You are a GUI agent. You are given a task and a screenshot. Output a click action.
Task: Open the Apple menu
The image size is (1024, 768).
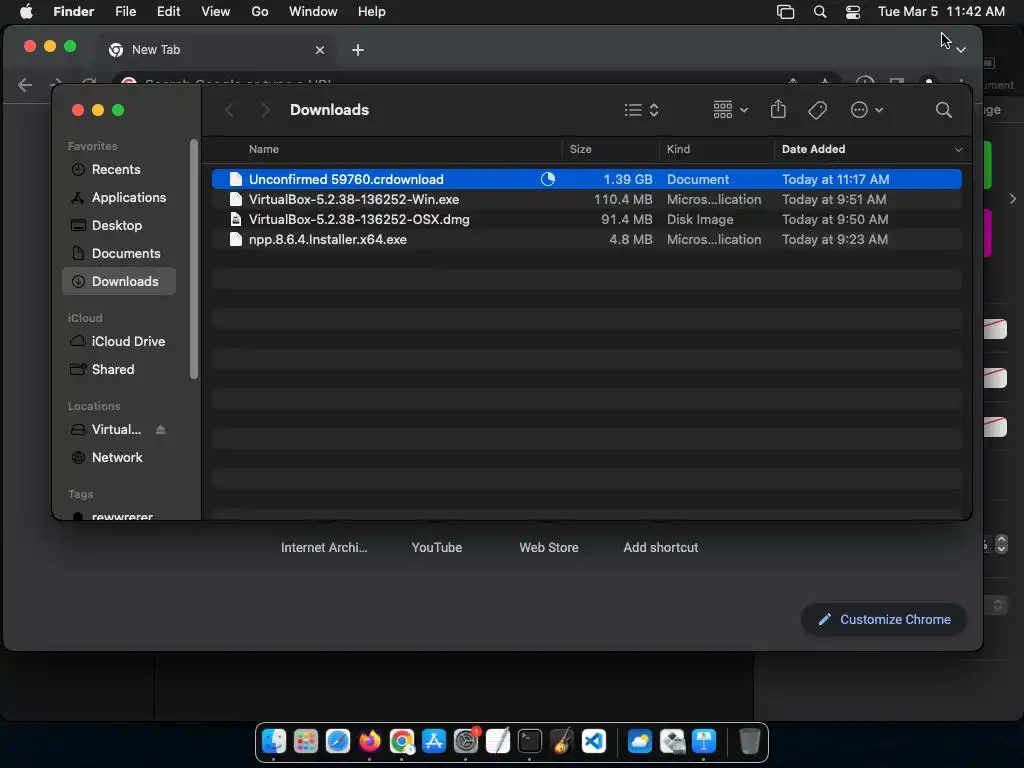click(26, 12)
